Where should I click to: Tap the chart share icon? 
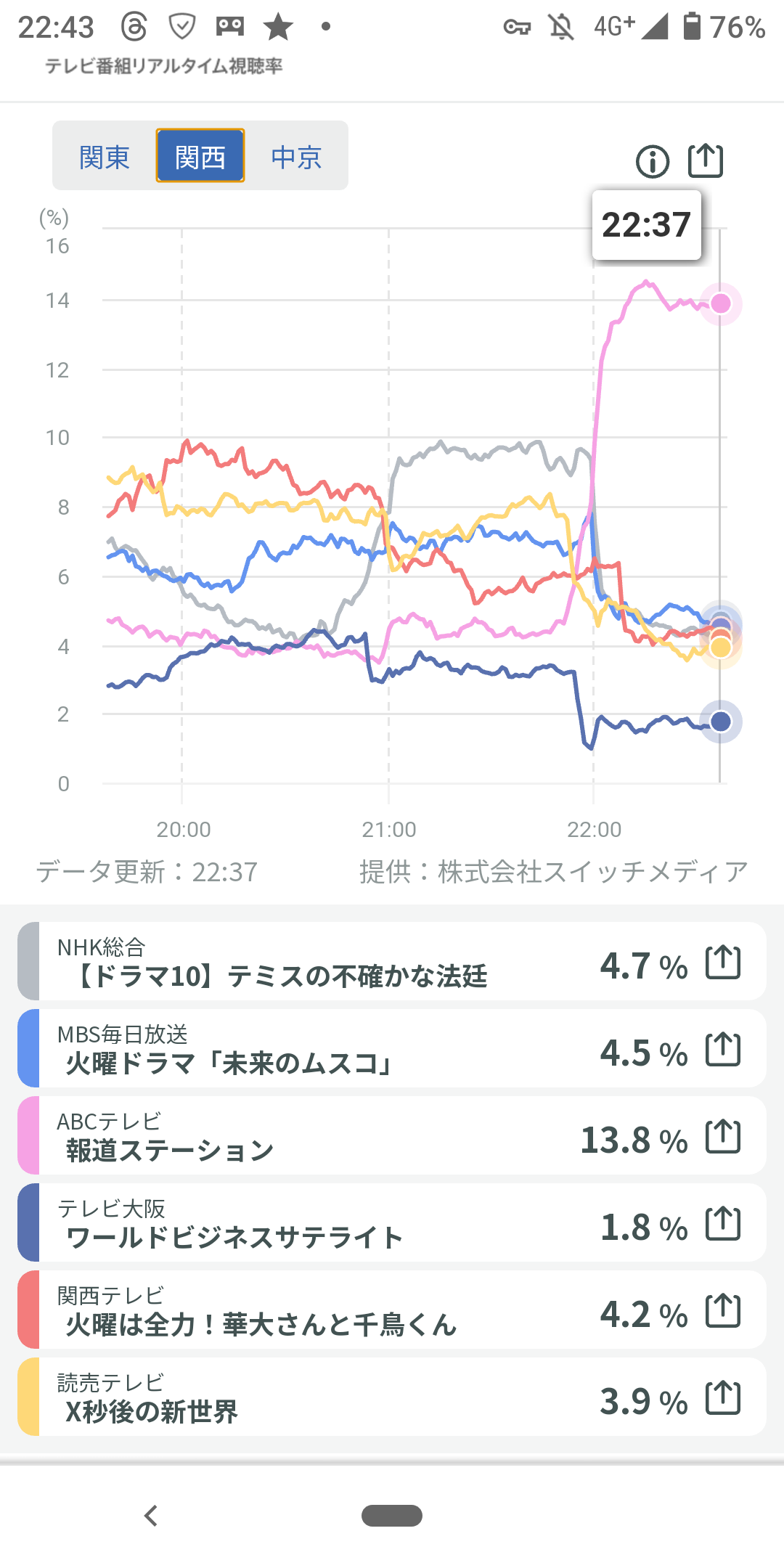click(x=706, y=160)
